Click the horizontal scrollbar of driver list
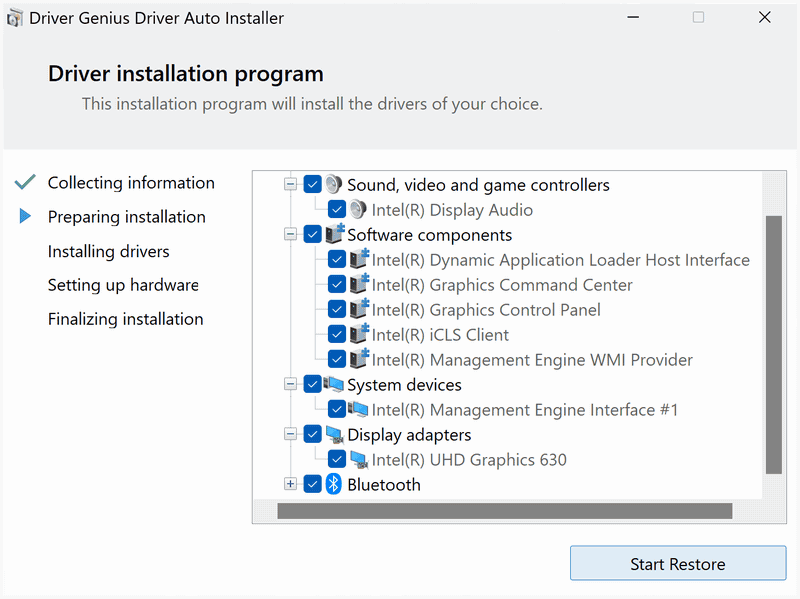800x599 pixels. coord(505,511)
